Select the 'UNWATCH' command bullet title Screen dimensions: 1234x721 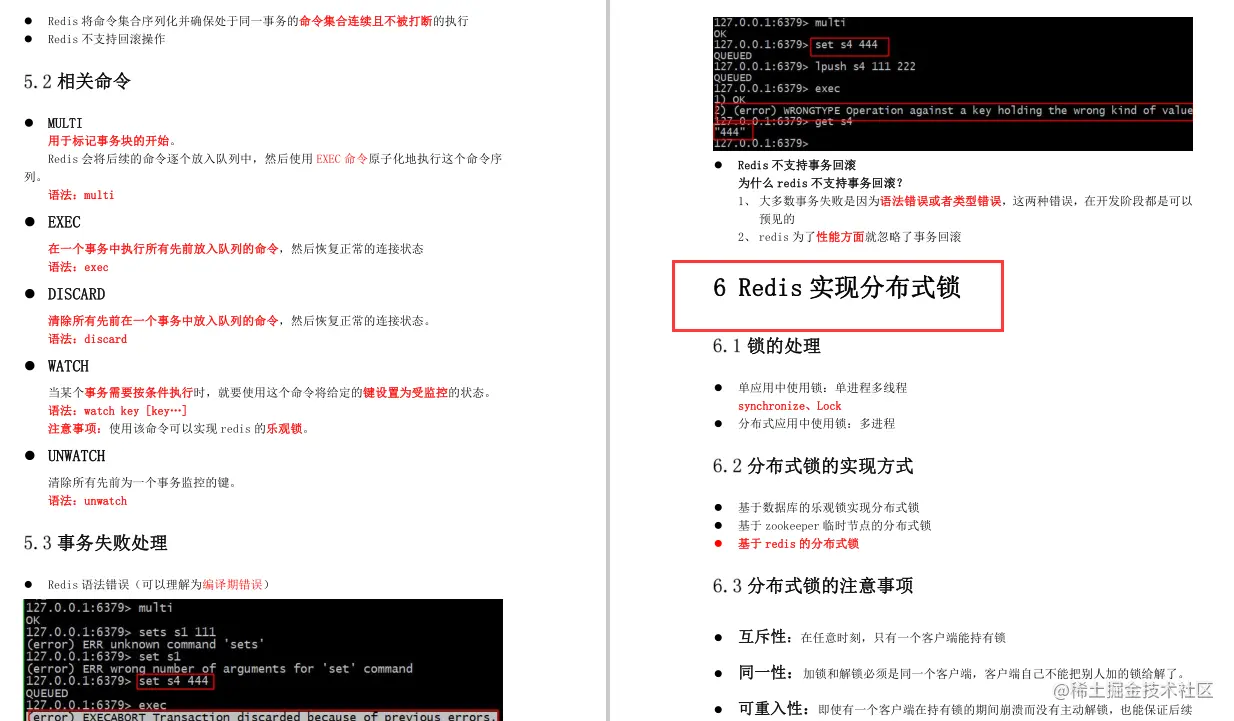[76, 456]
